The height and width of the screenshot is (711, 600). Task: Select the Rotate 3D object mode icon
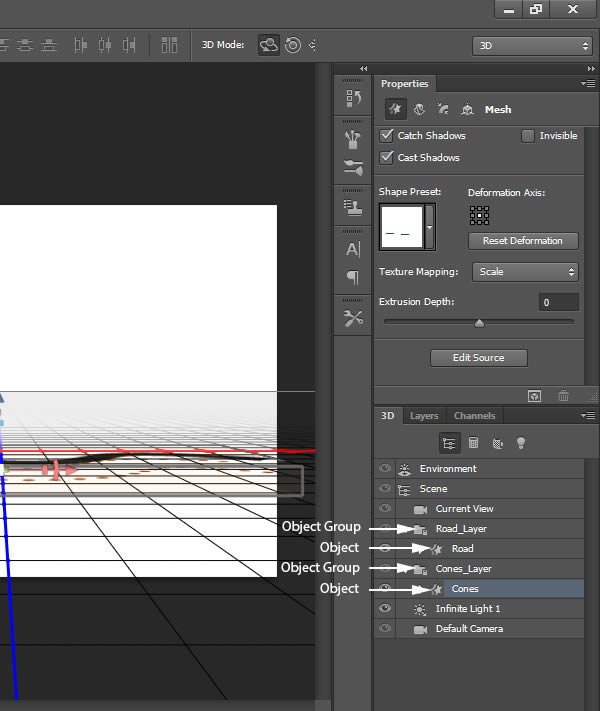(x=268, y=45)
